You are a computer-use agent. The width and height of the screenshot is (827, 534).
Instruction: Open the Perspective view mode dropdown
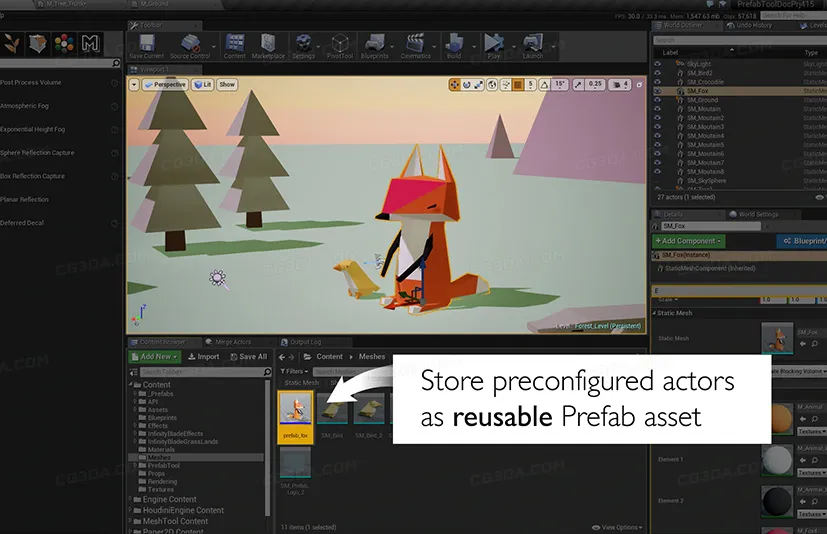pos(166,84)
